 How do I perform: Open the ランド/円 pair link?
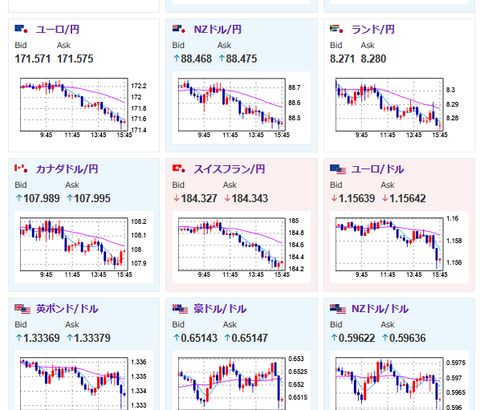[373, 30]
